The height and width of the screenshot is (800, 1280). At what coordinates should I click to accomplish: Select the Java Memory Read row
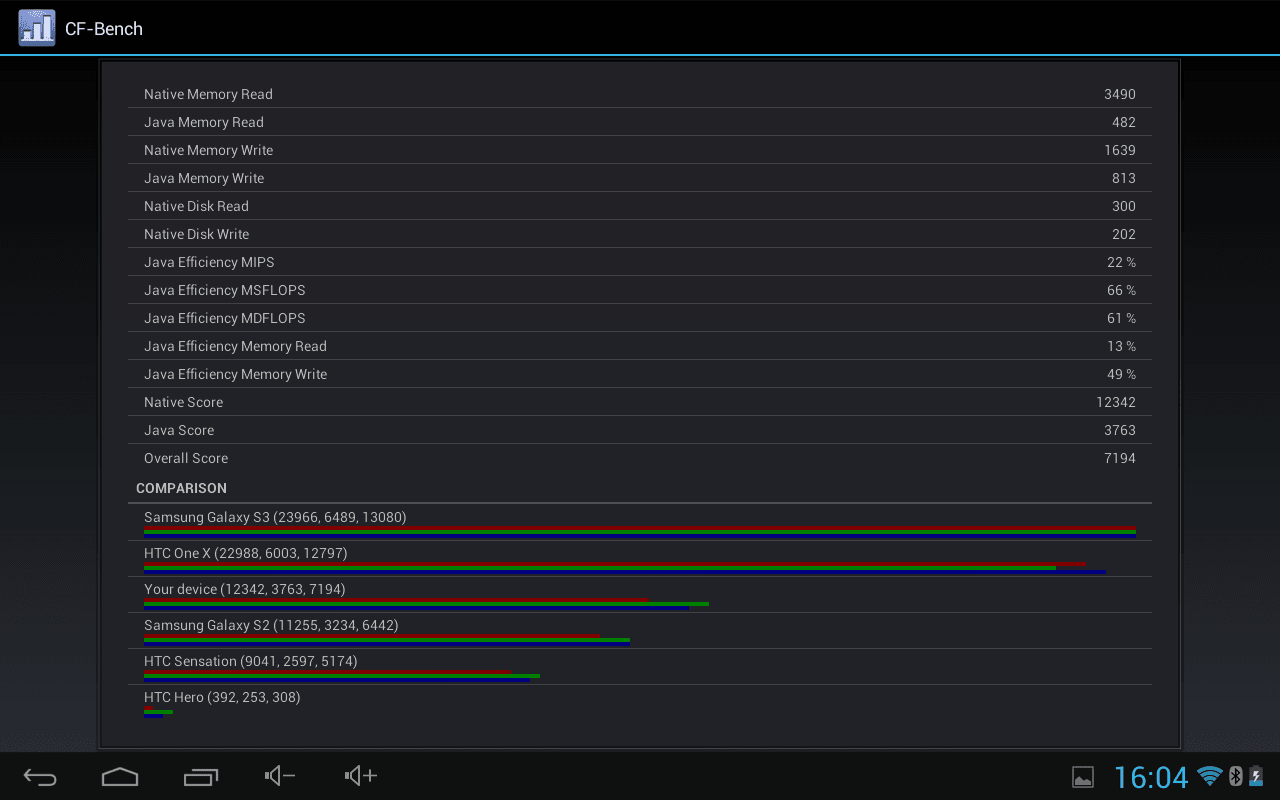(x=640, y=122)
